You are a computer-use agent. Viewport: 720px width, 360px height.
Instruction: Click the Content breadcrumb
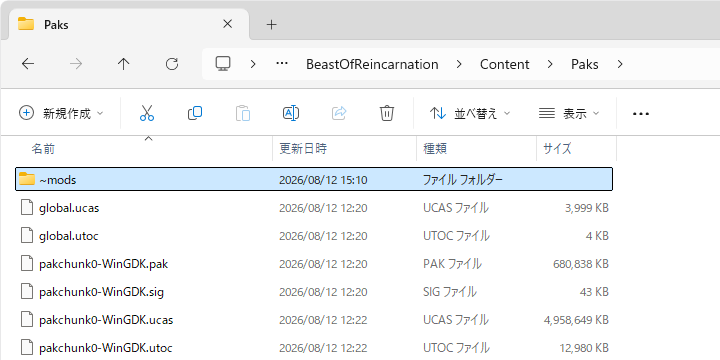505,64
